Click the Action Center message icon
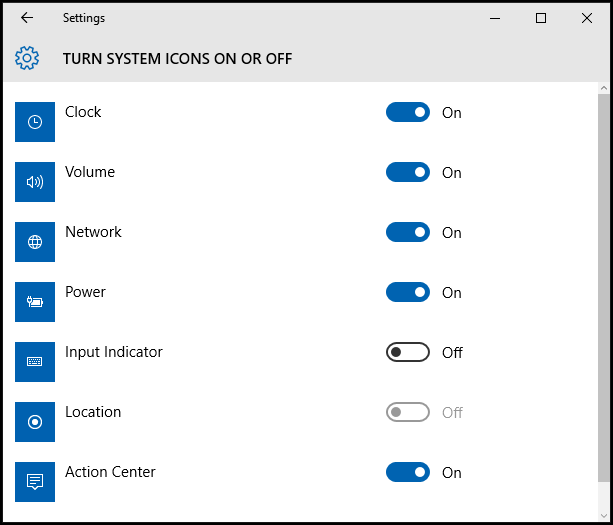This screenshot has width=613, height=525. coord(35,482)
